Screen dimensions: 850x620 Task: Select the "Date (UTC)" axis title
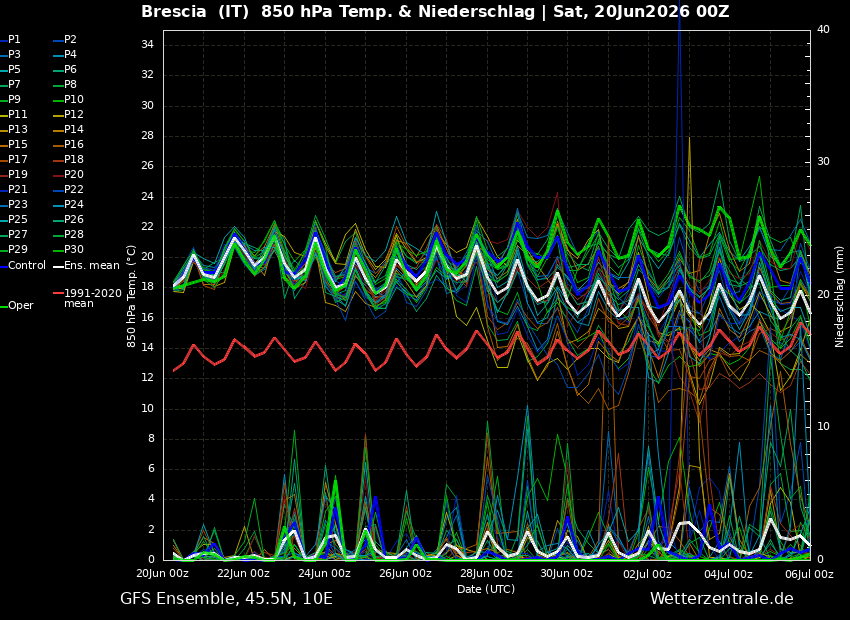point(486,589)
